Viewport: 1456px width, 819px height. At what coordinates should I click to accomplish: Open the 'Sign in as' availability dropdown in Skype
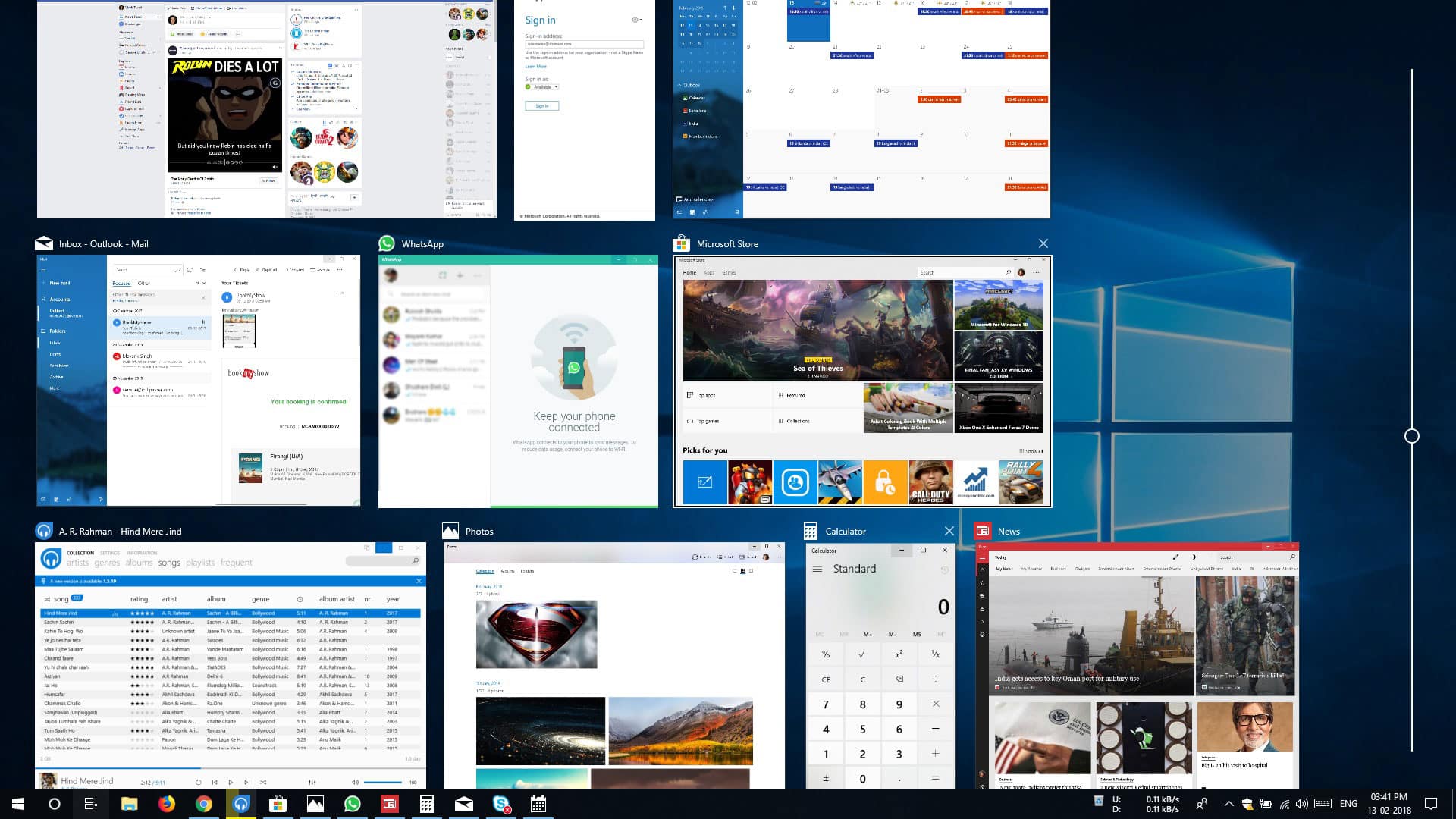click(x=556, y=86)
